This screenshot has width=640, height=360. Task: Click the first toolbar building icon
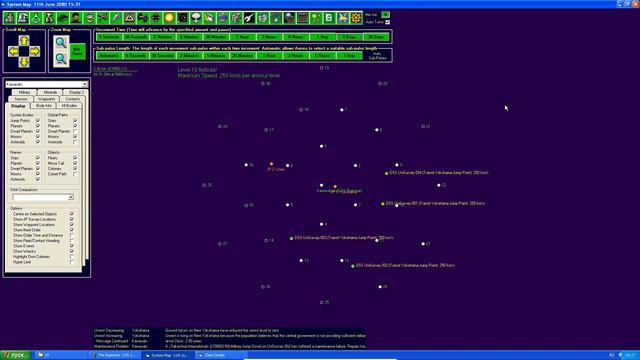pyautogui.click(x=9, y=18)
